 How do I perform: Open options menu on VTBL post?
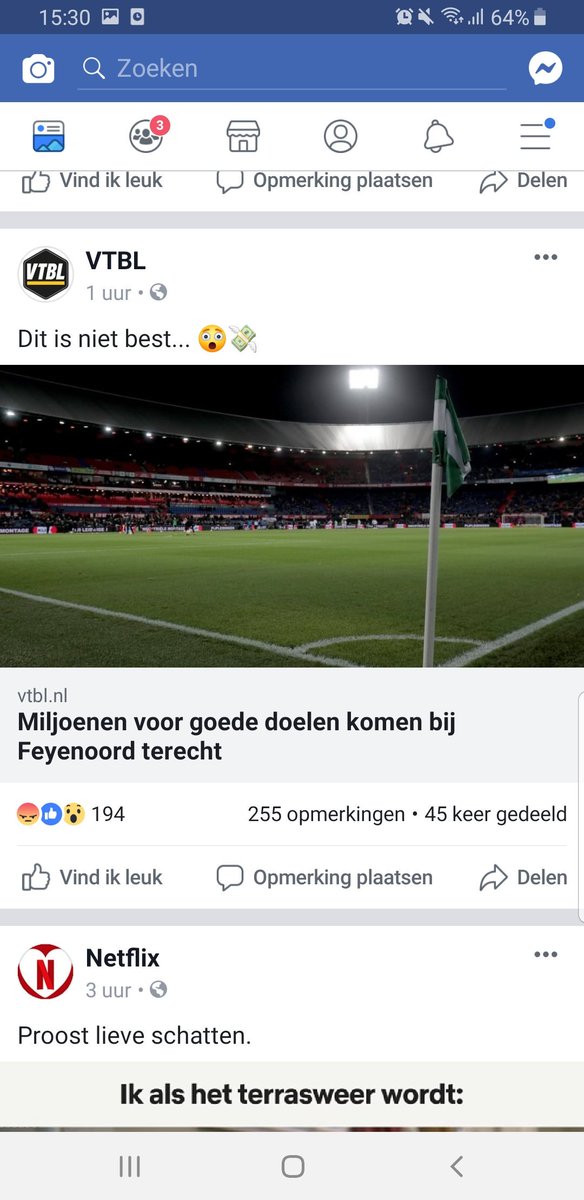(545, 258)
